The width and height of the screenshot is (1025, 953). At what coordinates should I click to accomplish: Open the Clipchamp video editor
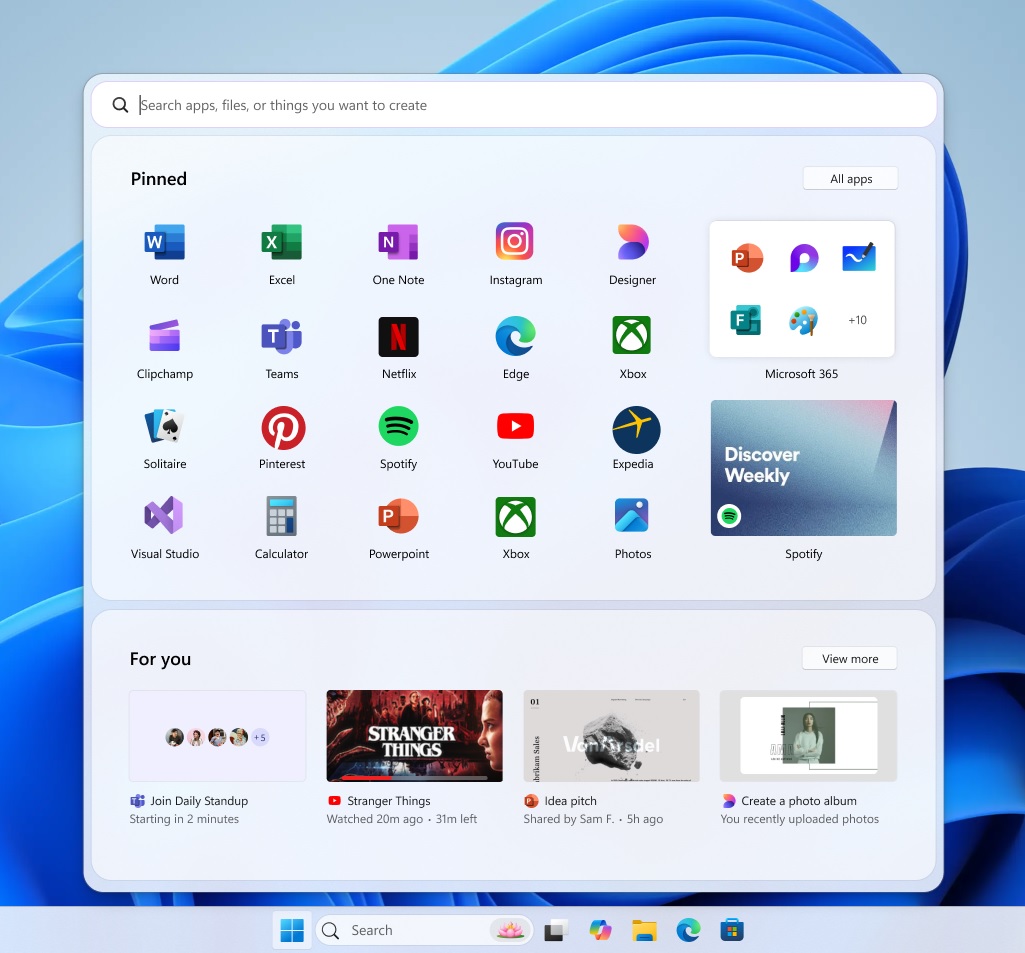click(x=164, y=337)
